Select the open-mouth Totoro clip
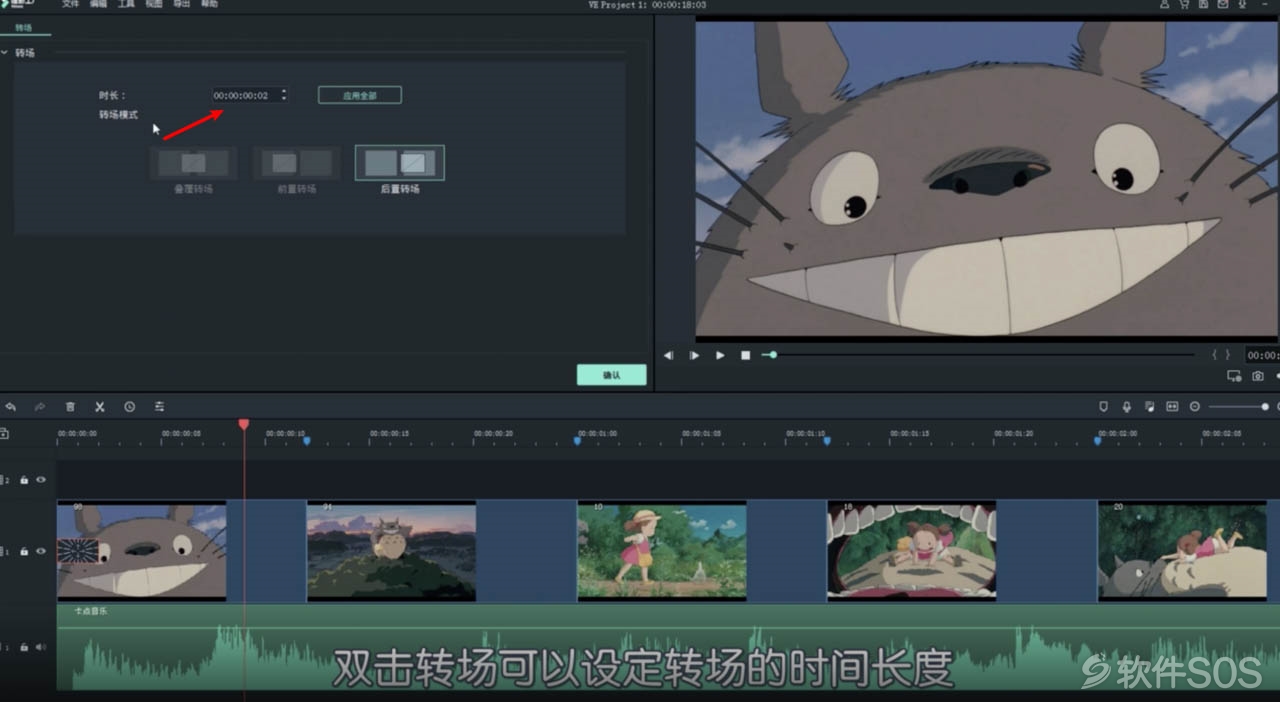The image size is (1280, 702). pos(911,550)
